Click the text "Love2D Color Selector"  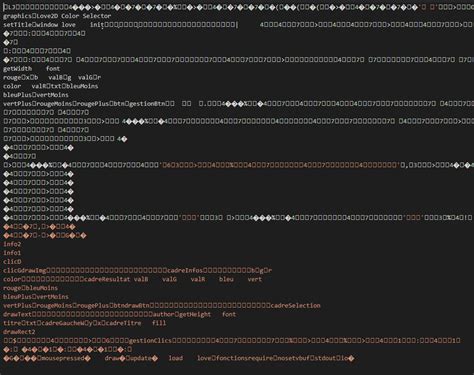point(73,16)
